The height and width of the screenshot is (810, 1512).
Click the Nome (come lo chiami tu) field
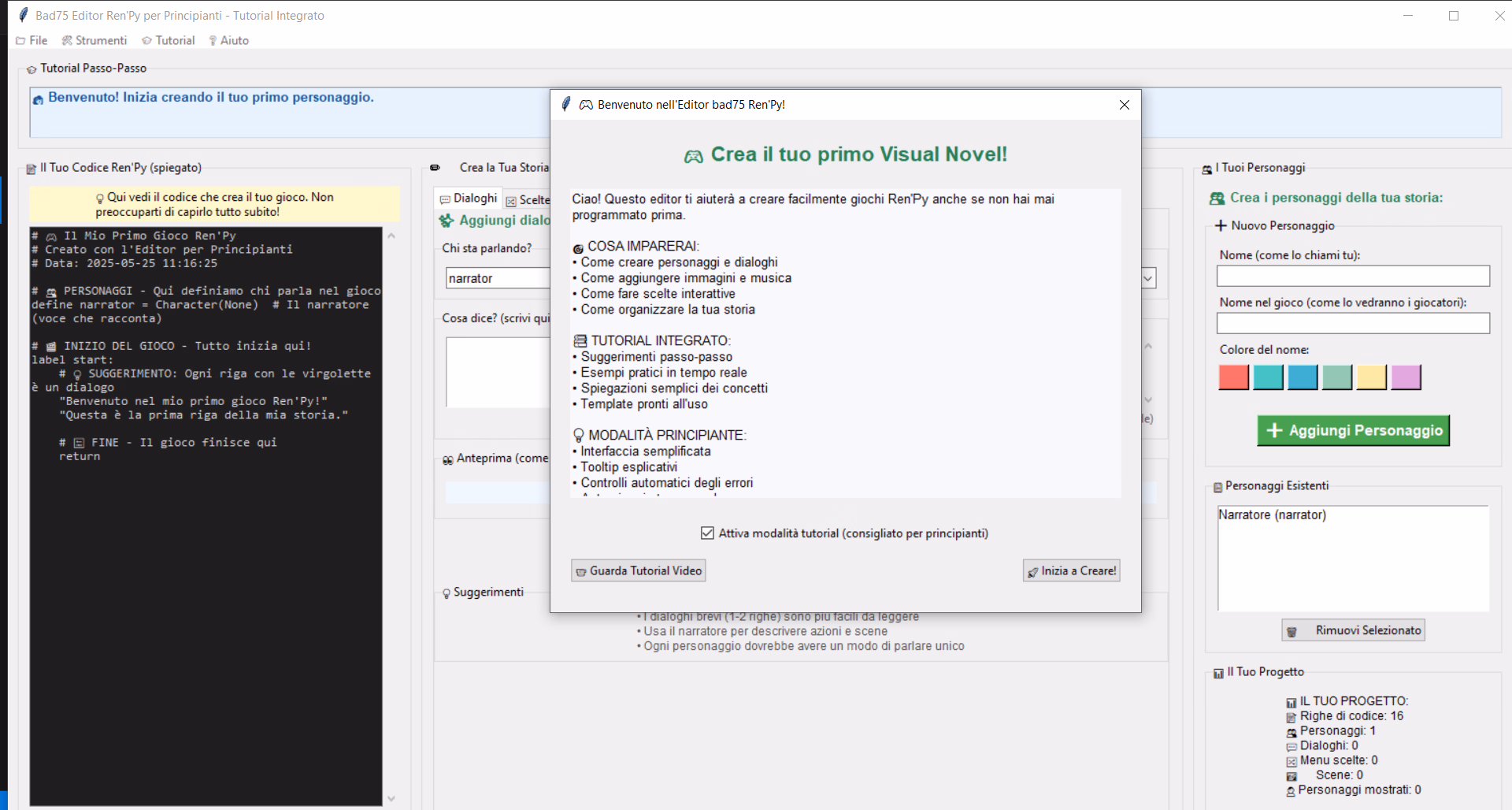pos(1353,276)
